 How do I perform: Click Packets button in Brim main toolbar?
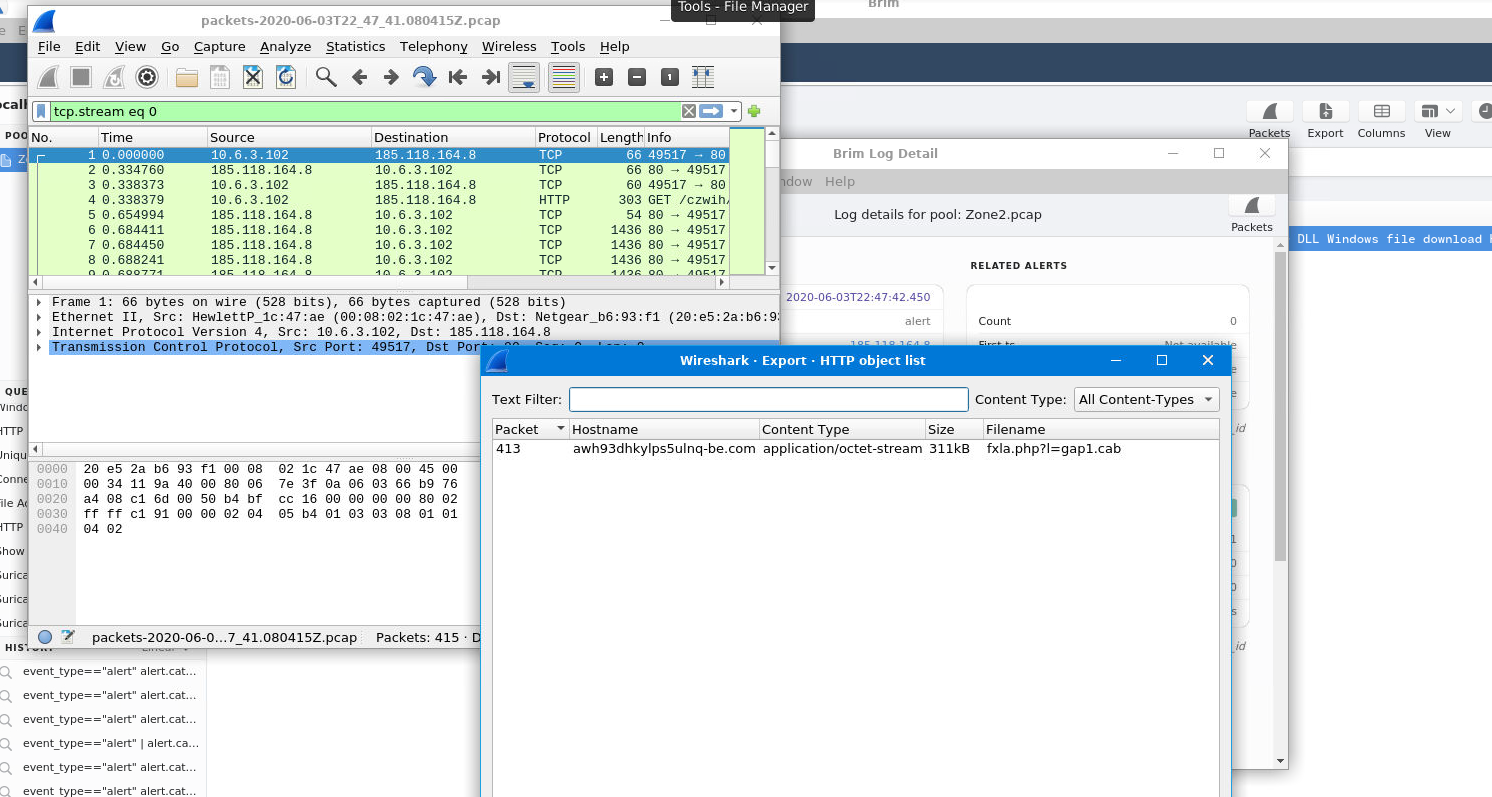point(1270,120)
